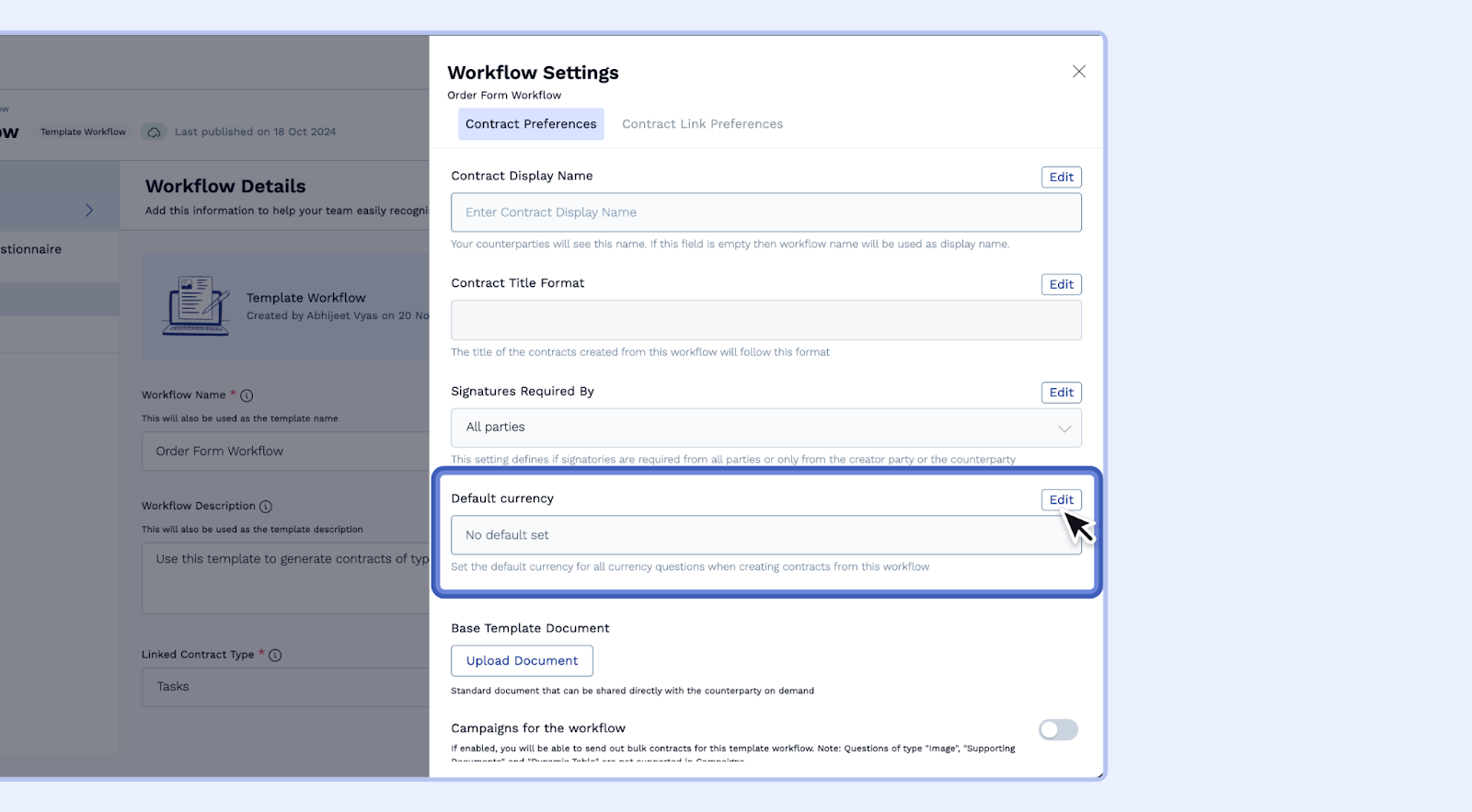
Task: Click the Template Workflow document icon
Action: 195,306
